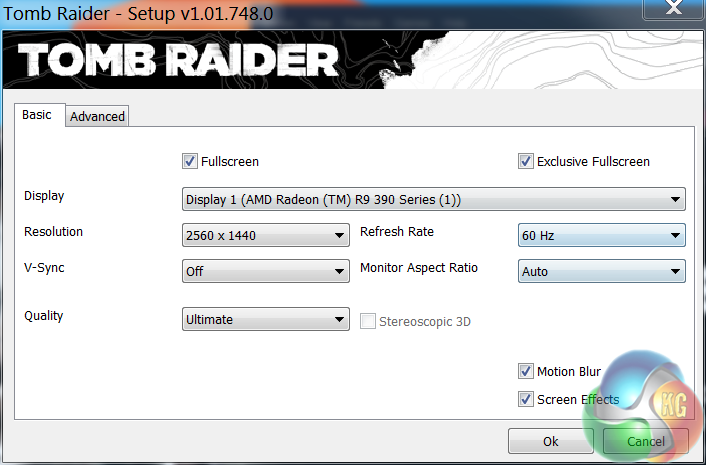Uncheck the Fullscreen checkbox
This screenshot has height=465, width=706.
click(190, 161)
